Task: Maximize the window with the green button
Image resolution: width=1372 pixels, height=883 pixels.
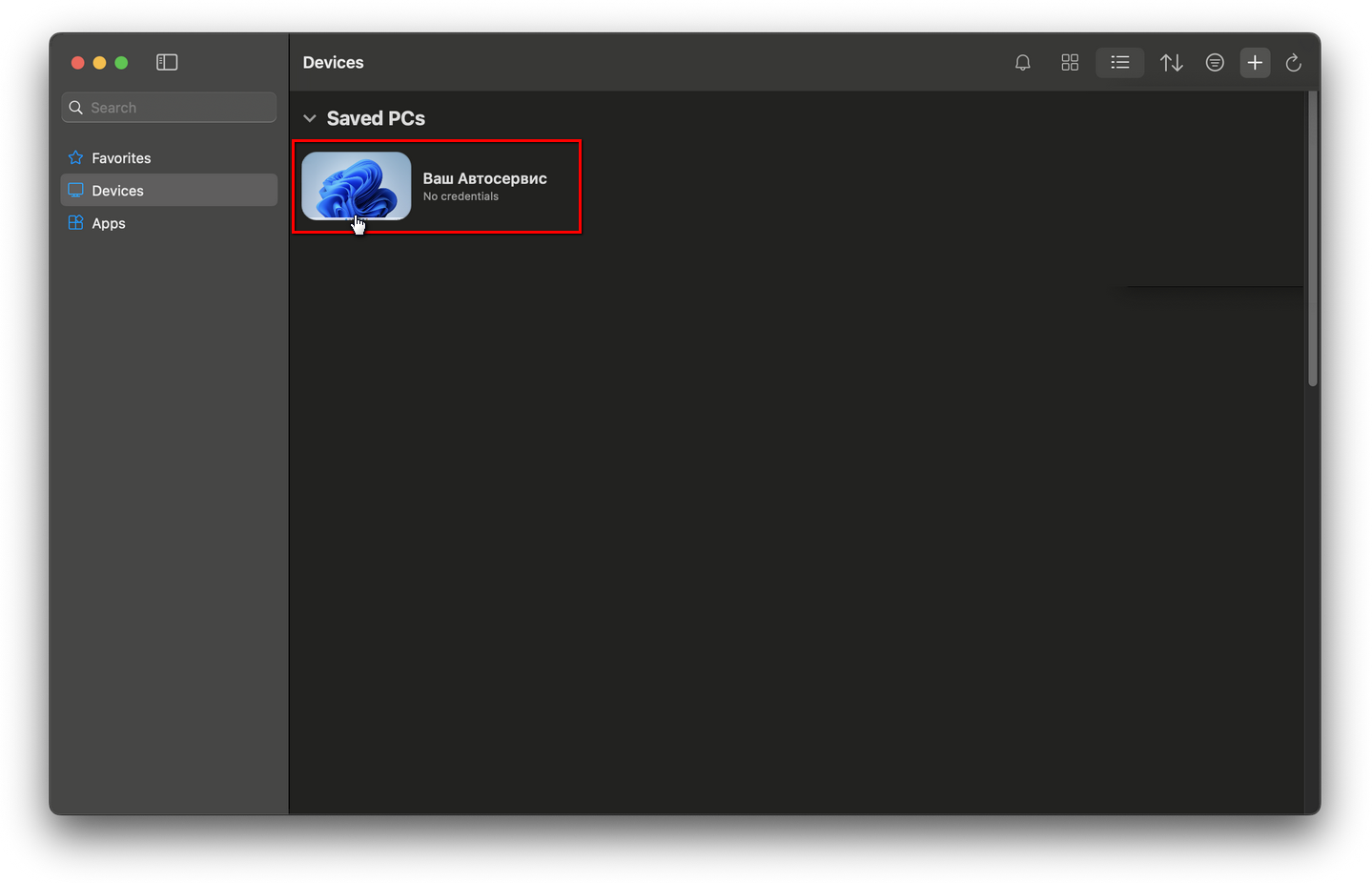Action: pos(121,63)
